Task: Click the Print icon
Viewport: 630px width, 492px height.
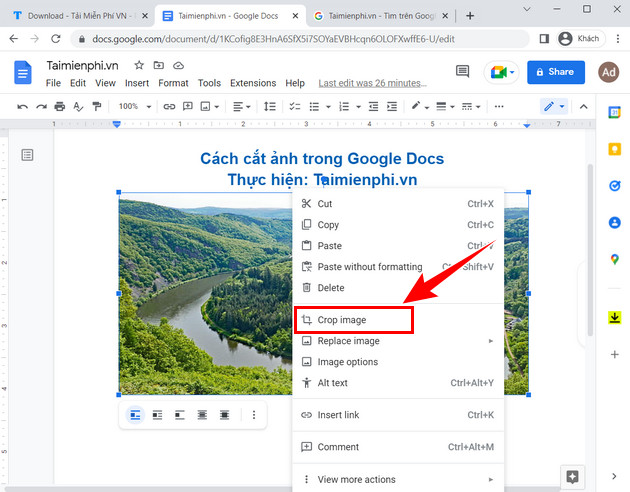Action: tap(59, 106)
